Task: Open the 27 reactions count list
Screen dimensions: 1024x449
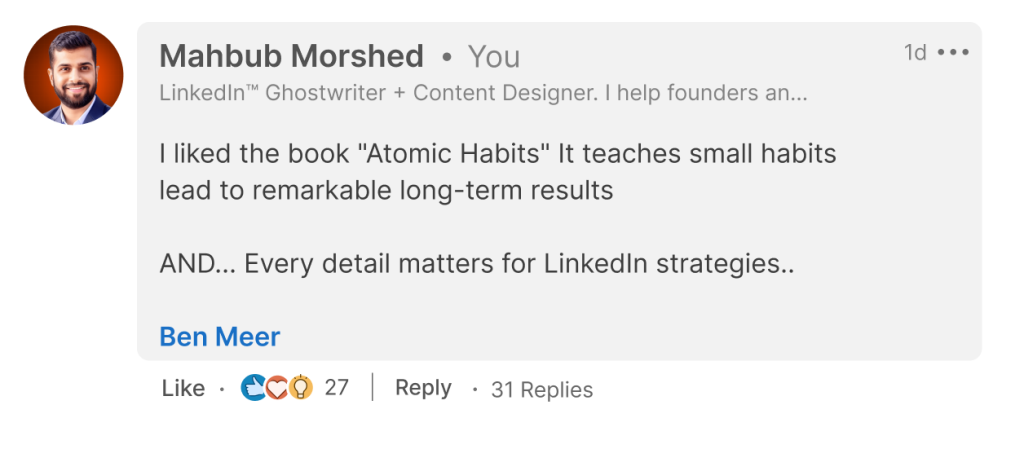Action: click(x=336, y=388)
